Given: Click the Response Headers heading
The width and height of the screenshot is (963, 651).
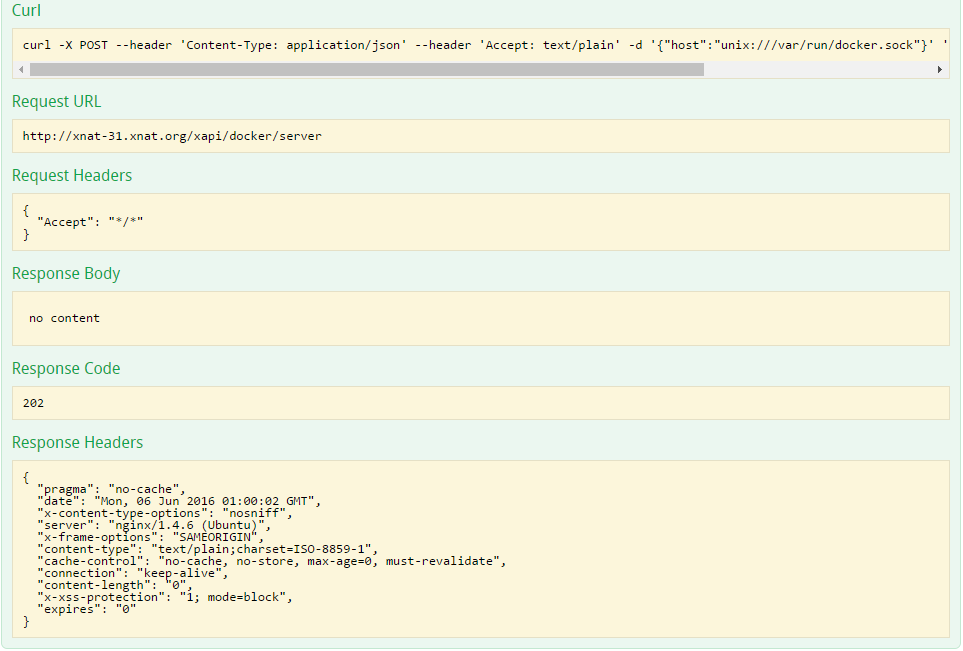Looking at the screenshot, I should [77, 443].
